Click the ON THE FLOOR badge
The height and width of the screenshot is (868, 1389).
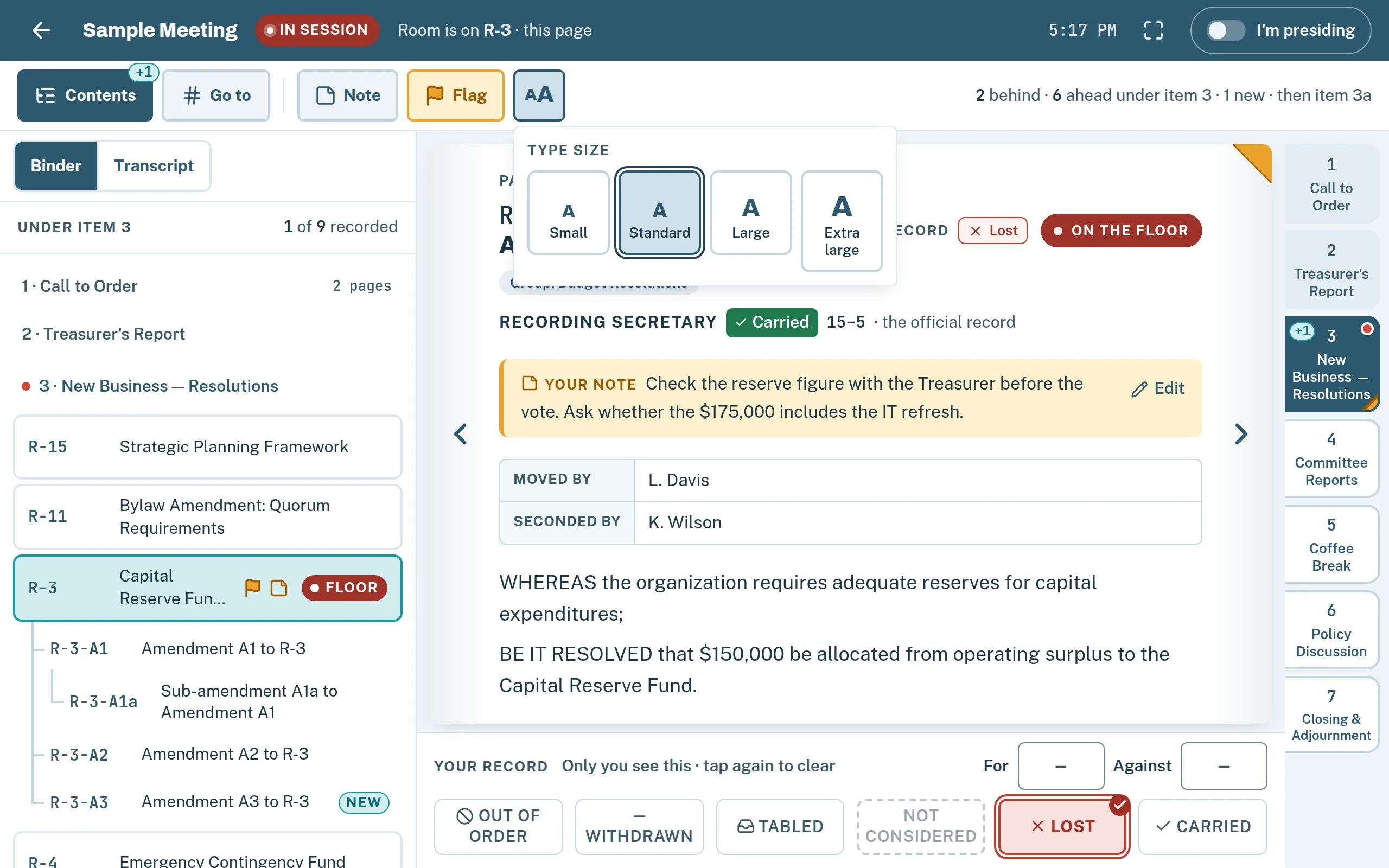1121,230
